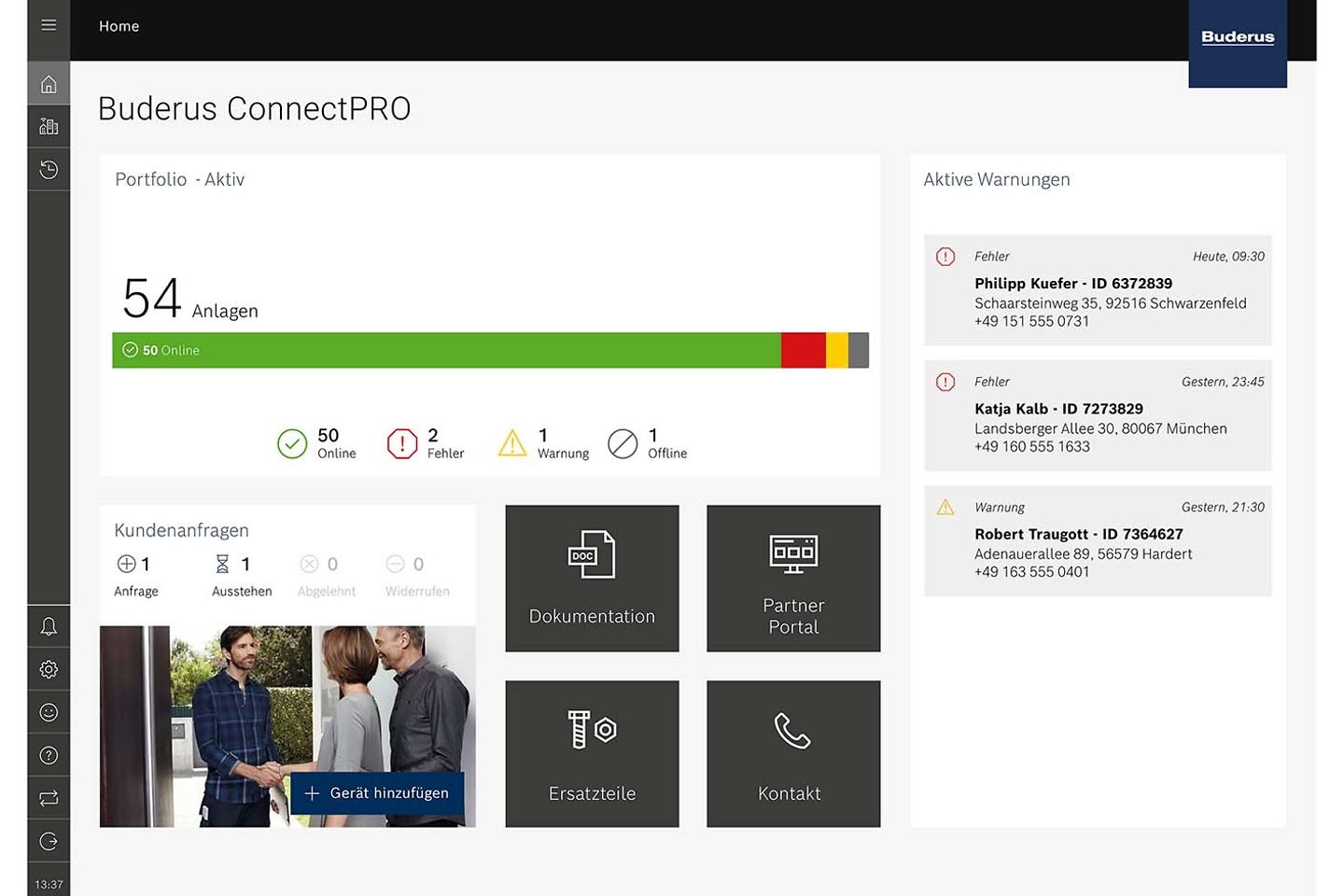The width and height of the screenshot is (1344, 896).
Task: Select the Robert Traugott warning entry
Action: [1097, 540]
